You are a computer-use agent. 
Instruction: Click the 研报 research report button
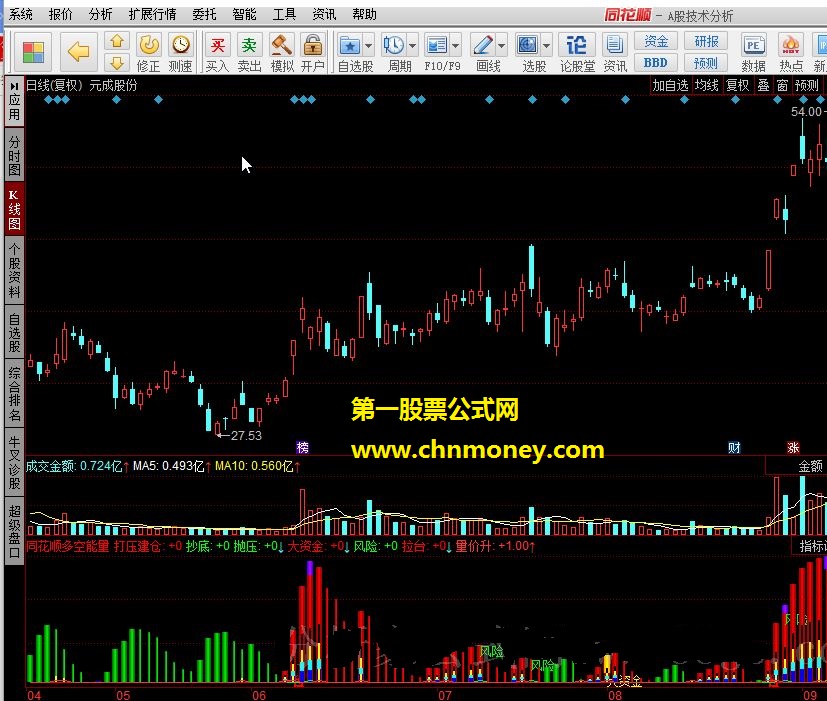click(x=706, y=41)
